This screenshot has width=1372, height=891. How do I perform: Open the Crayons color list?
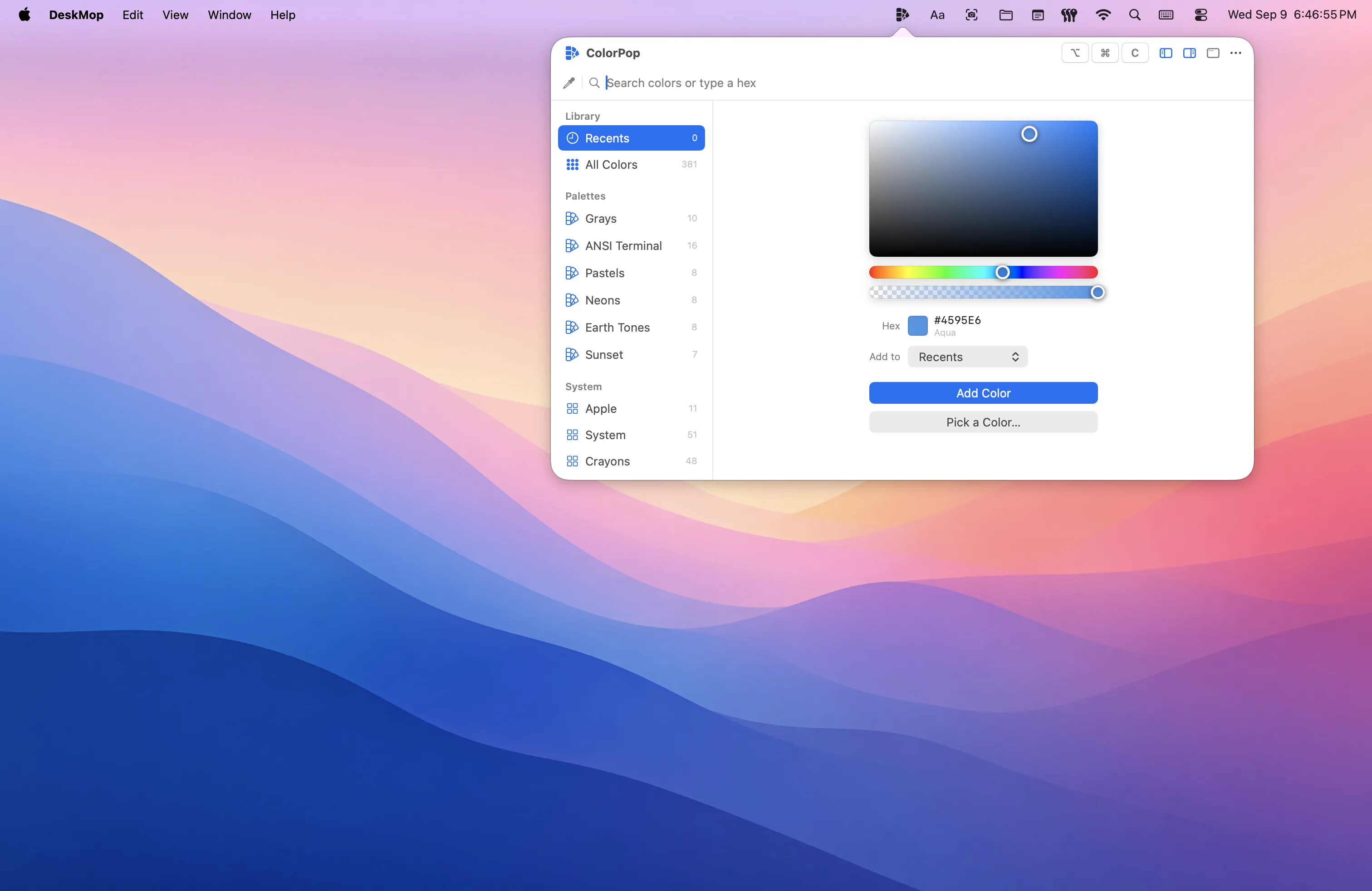(631, 461)
